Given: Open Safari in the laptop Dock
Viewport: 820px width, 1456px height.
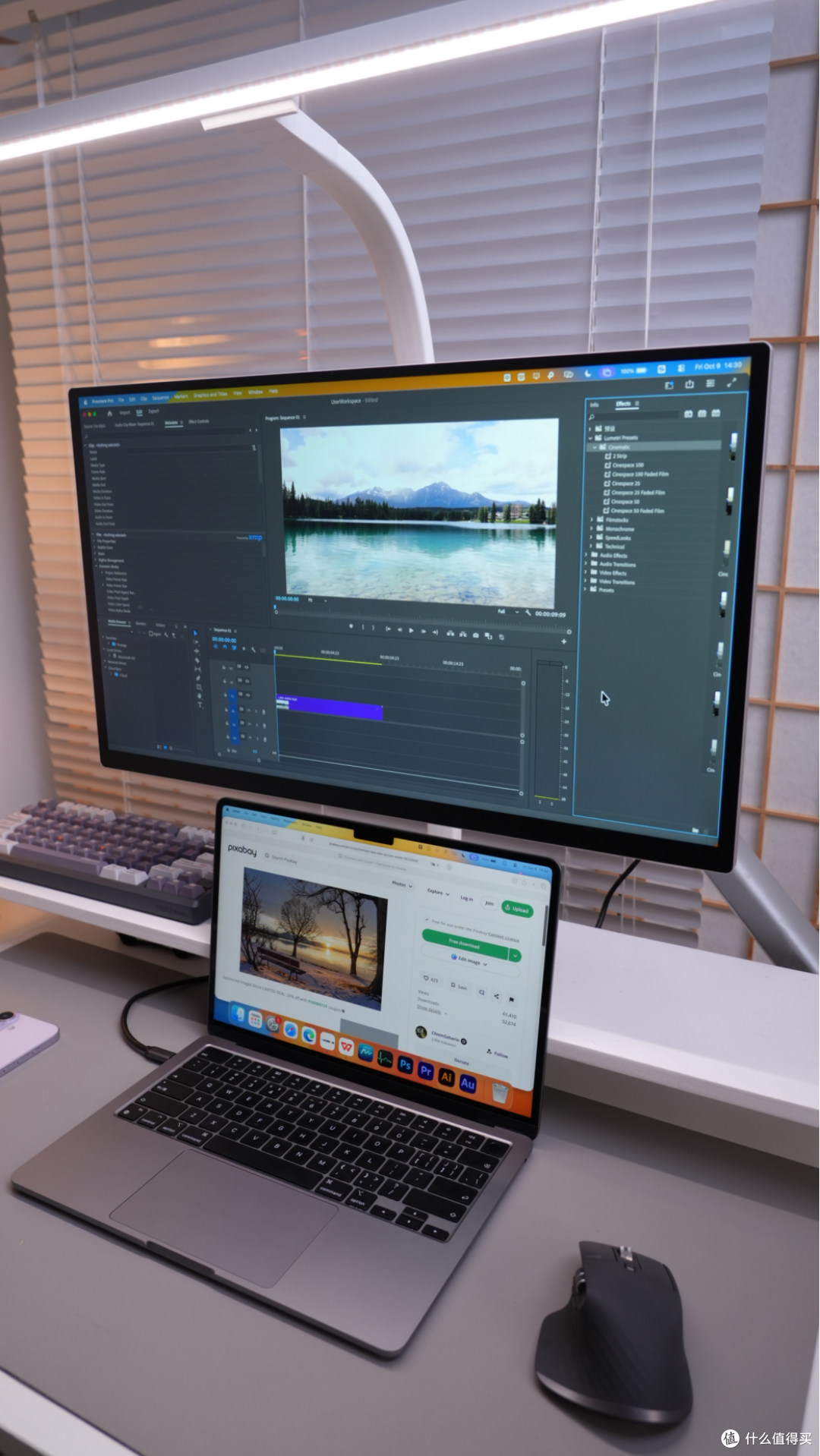Looking at the screenshot, I should tap(290, 1029).
